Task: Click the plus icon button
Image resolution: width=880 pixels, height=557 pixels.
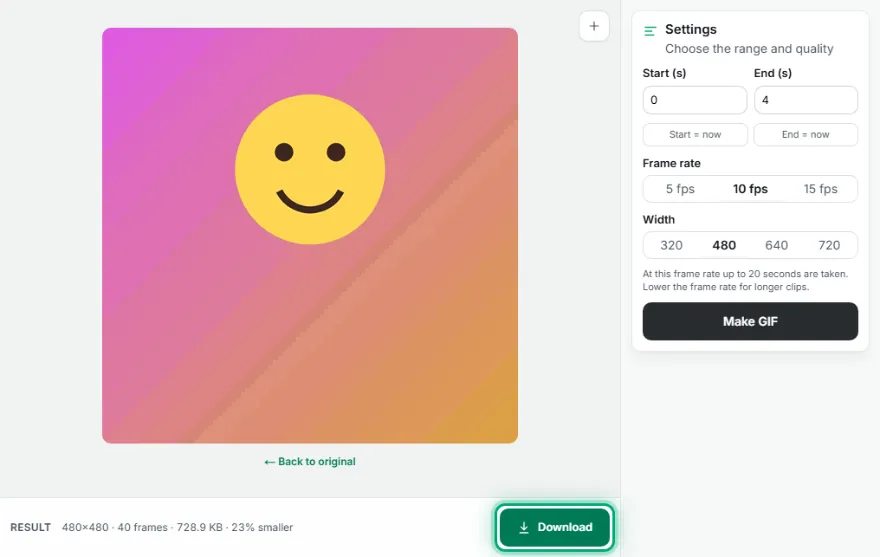Action: tap(594, 26)
